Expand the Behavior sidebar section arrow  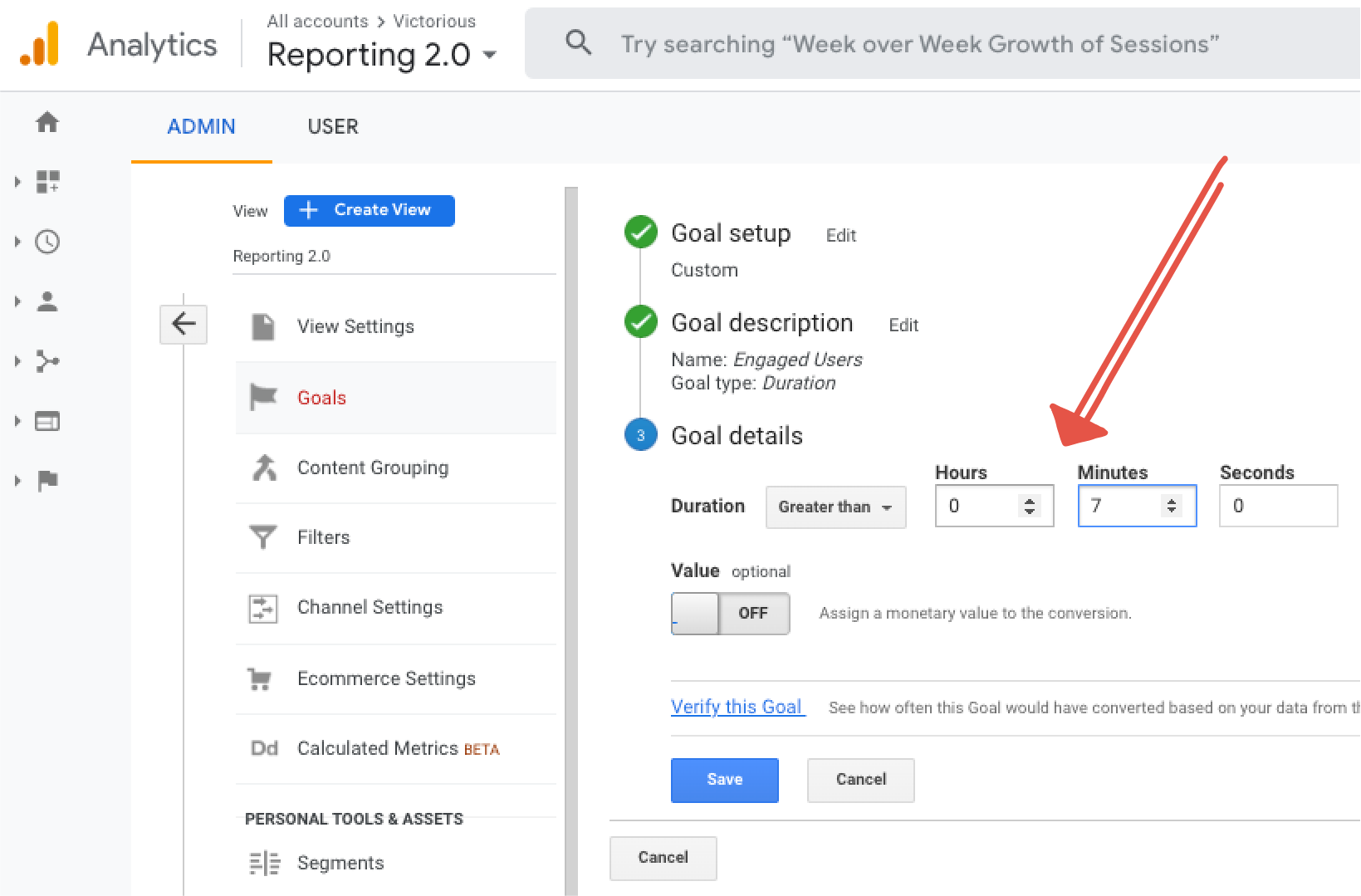point(17,421)
